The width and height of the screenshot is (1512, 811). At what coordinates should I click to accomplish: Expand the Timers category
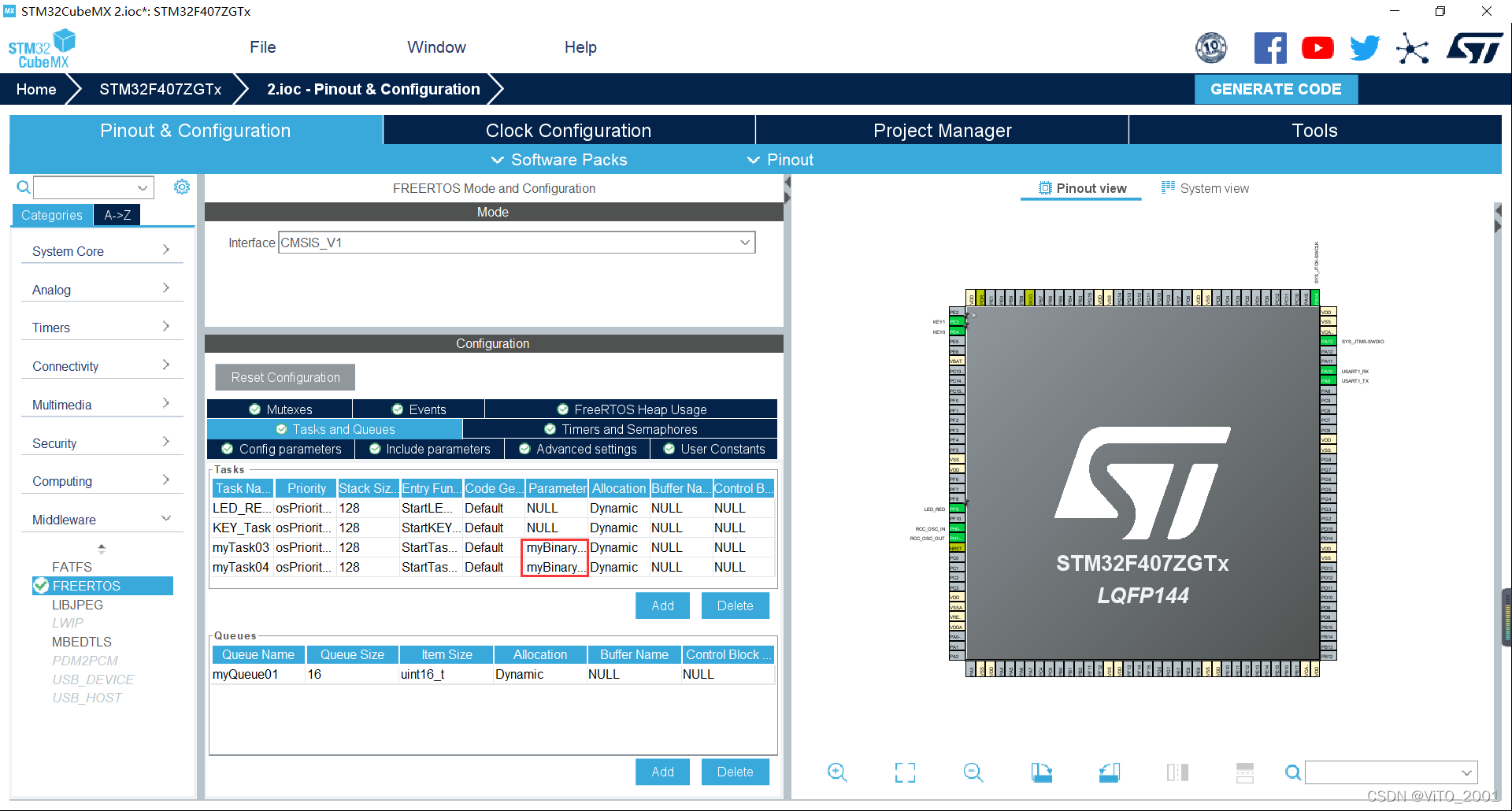(102, 328)
